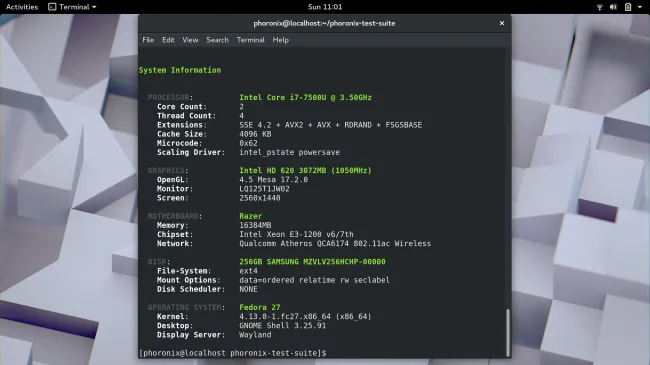Click the 'PROCESSOR:' section label
Screen dimensions: 650x365
point(170,97)
